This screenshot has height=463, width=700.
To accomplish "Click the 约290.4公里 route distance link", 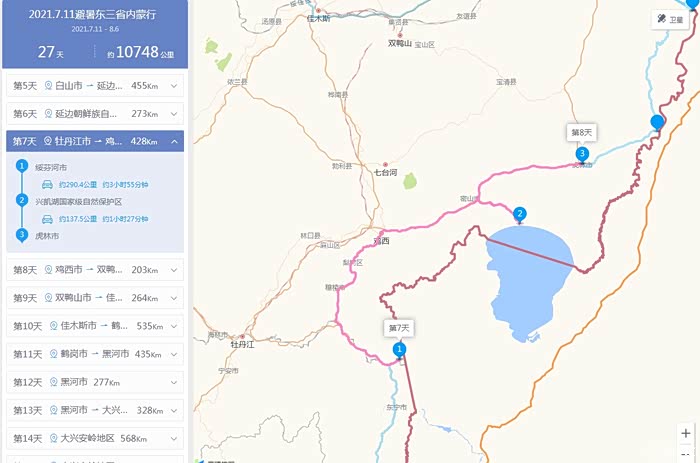I will point(78,184).
